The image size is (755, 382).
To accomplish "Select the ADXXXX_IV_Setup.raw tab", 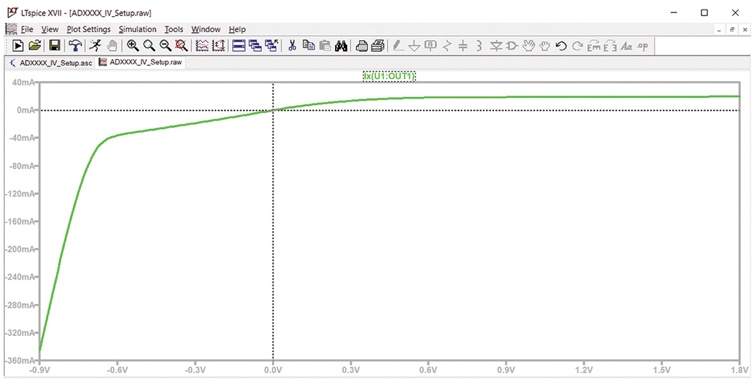I will pos(141,62).
